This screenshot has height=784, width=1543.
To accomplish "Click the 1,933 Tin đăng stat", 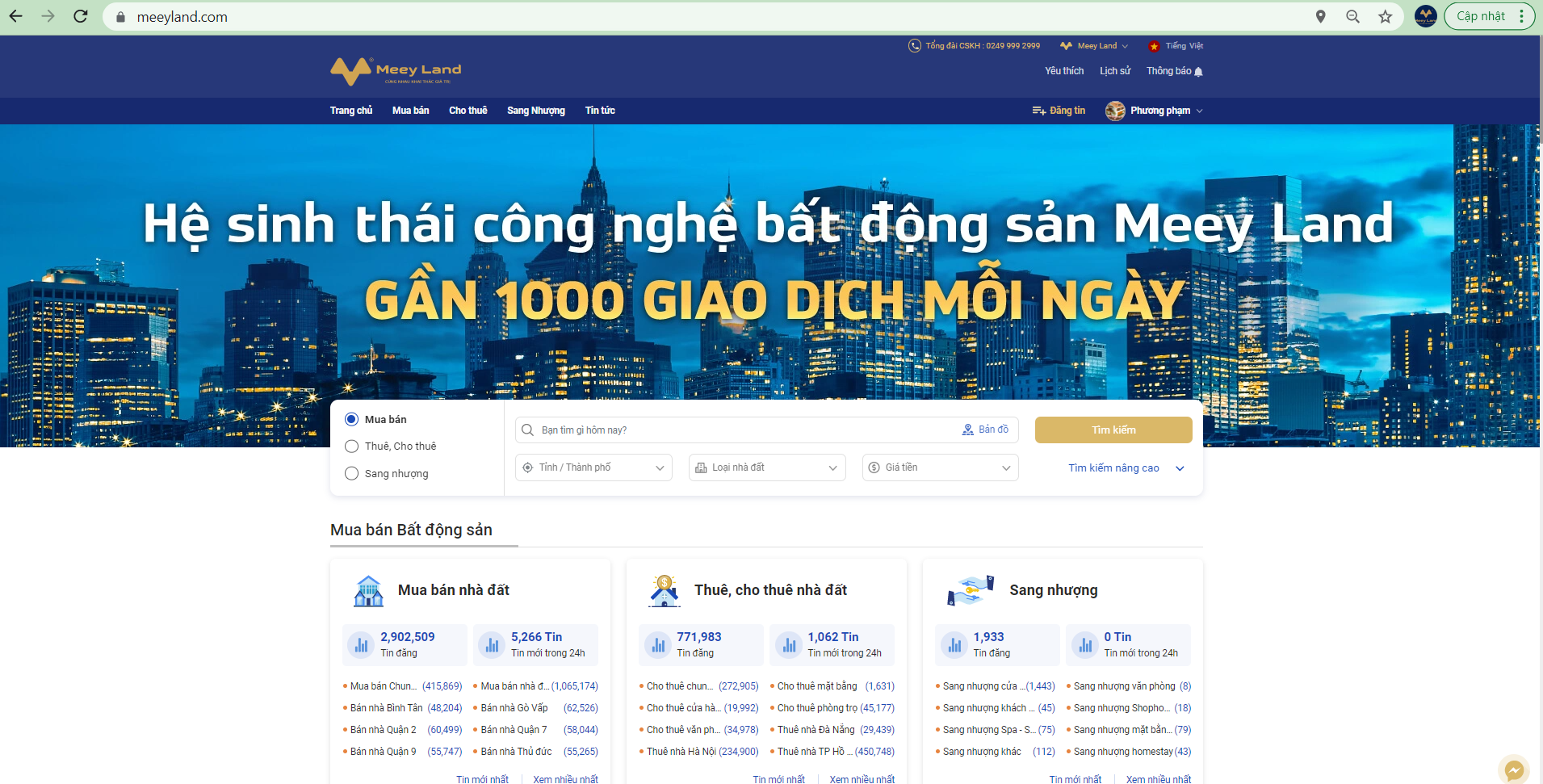I will 997,645.
